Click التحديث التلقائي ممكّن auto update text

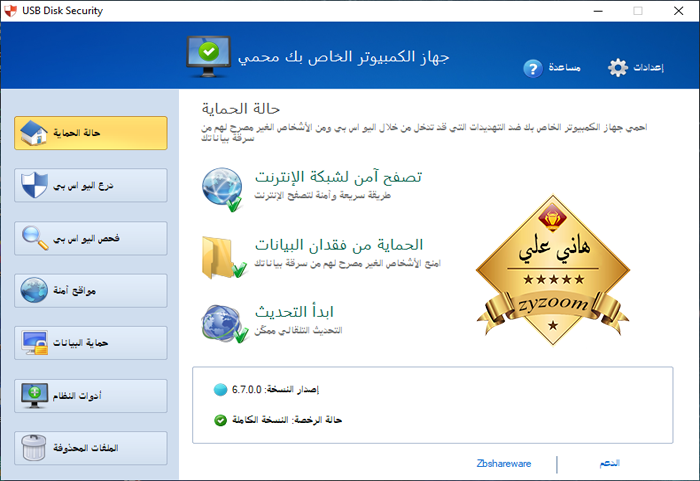click(x=298, y=330)
